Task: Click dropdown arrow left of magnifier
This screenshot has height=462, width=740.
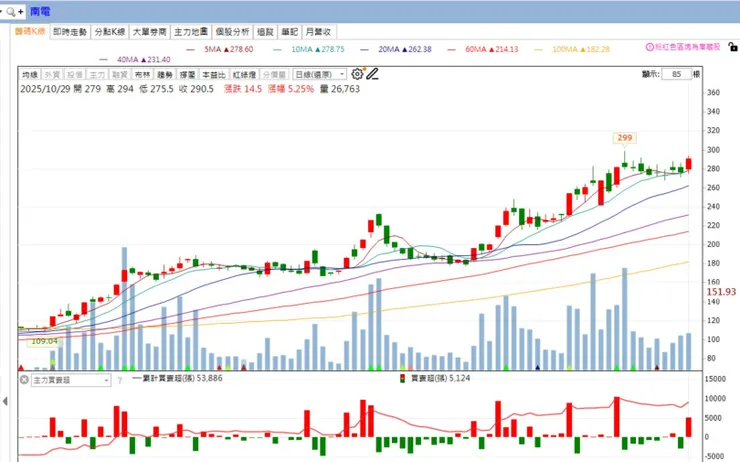Action: pyautogui.click(x=1, y=11)
